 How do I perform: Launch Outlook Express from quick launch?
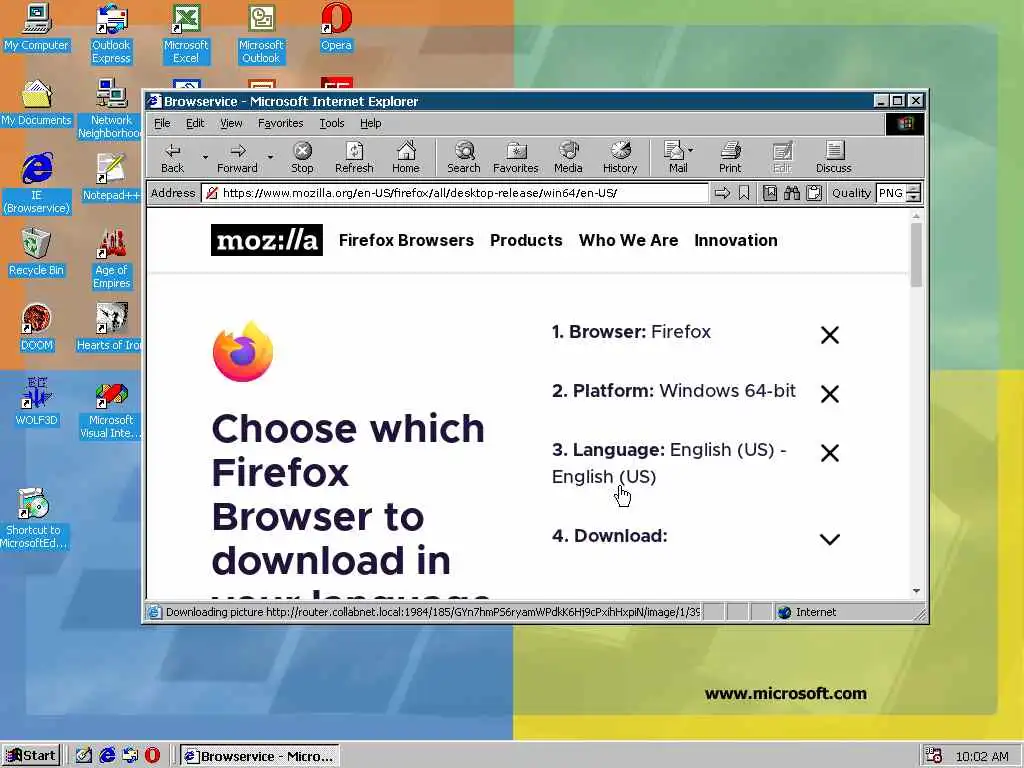click(x=130, y=756)
